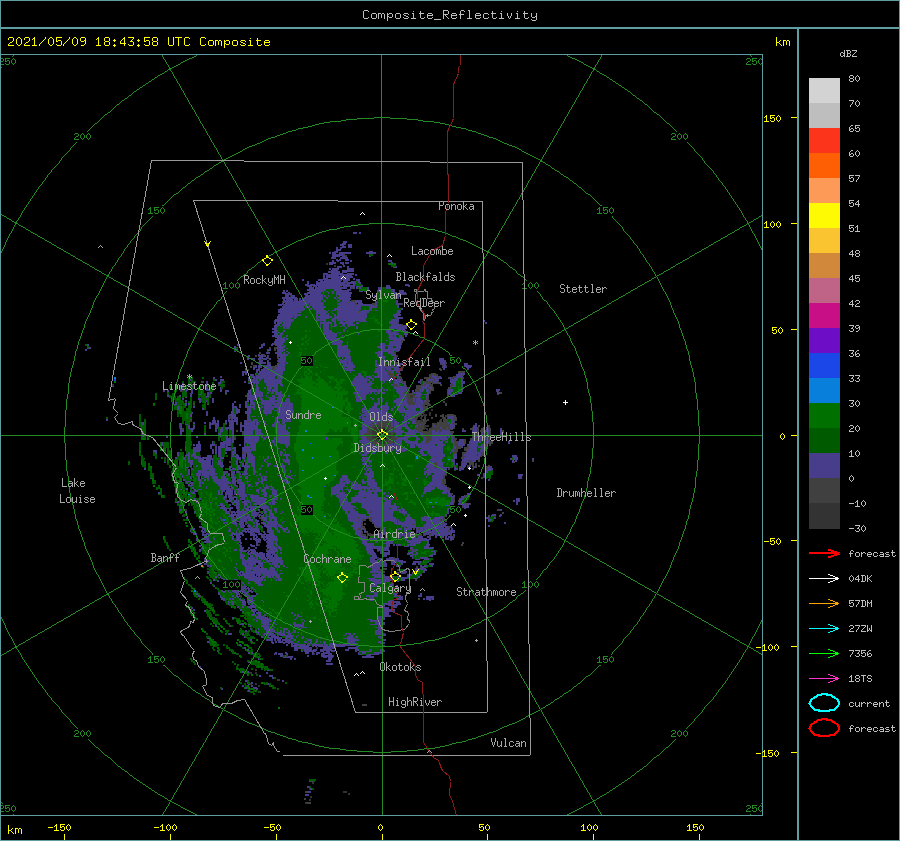Select the red 'forecast' ellipse legend icon
Screen dimensions: 900x841
824,728
